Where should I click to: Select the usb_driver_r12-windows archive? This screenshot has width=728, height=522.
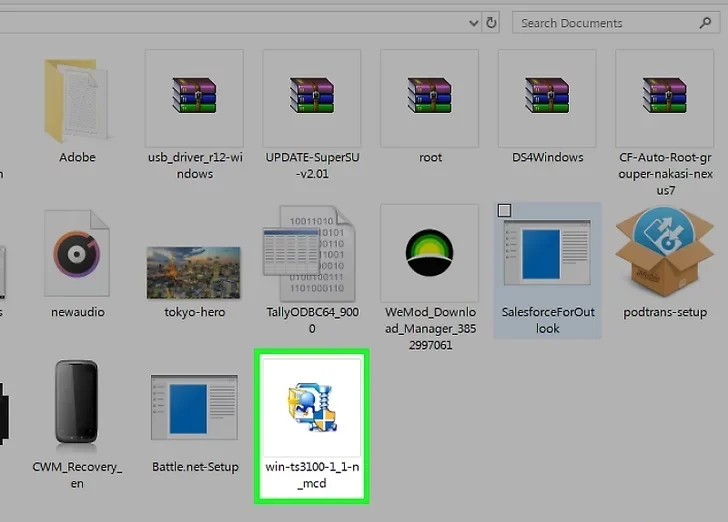194,98
